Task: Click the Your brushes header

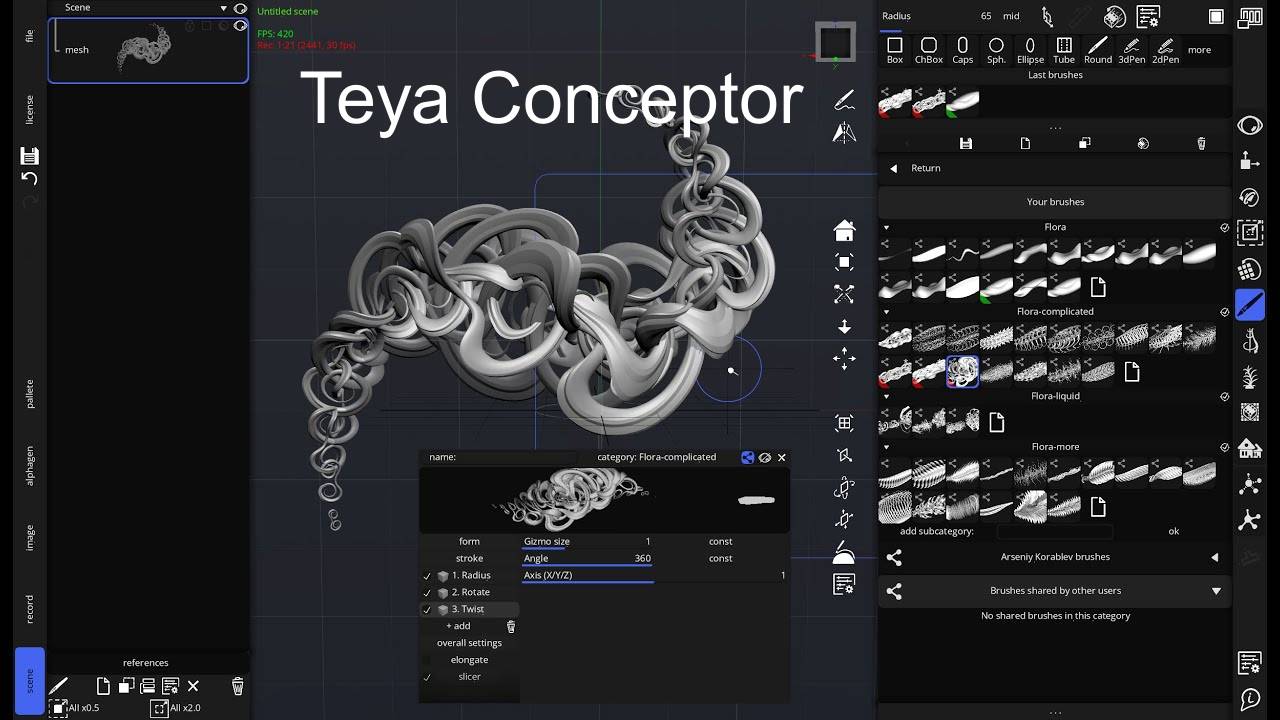Action: point(1055,202)
